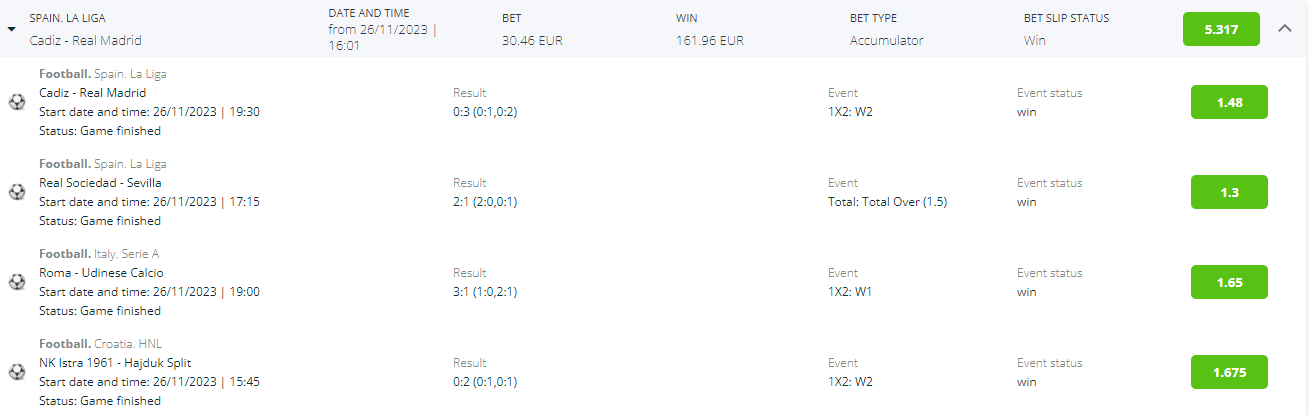1311x416 pixels.
Task: Click the 161.96 EUR win amount
Action: coord(710,41)
